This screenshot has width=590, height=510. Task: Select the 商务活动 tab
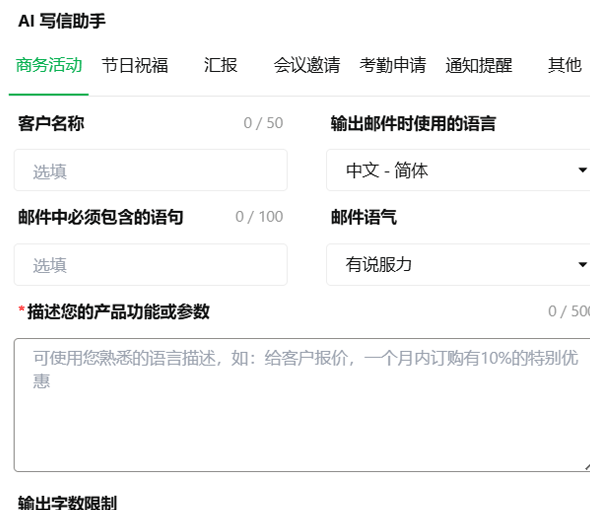click(x=49, y=65)
